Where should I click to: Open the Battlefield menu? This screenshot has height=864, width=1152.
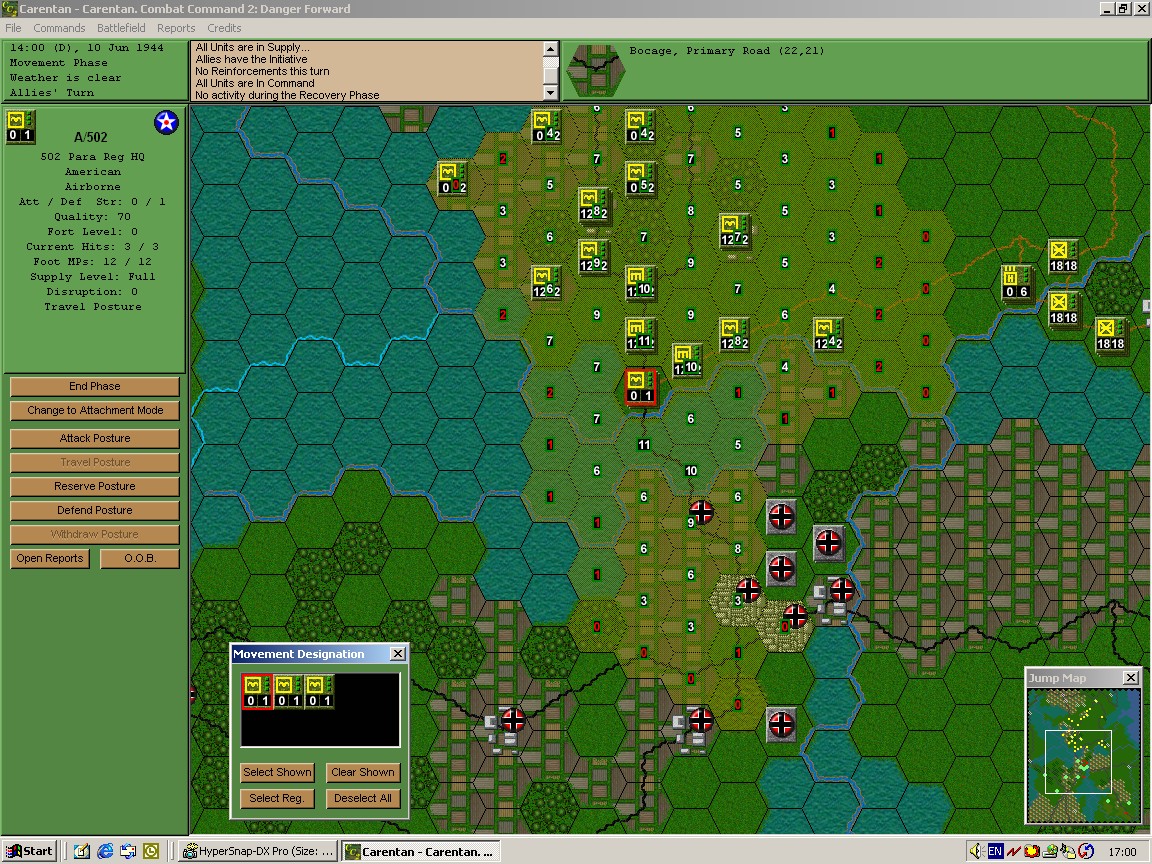pos(121,28)
